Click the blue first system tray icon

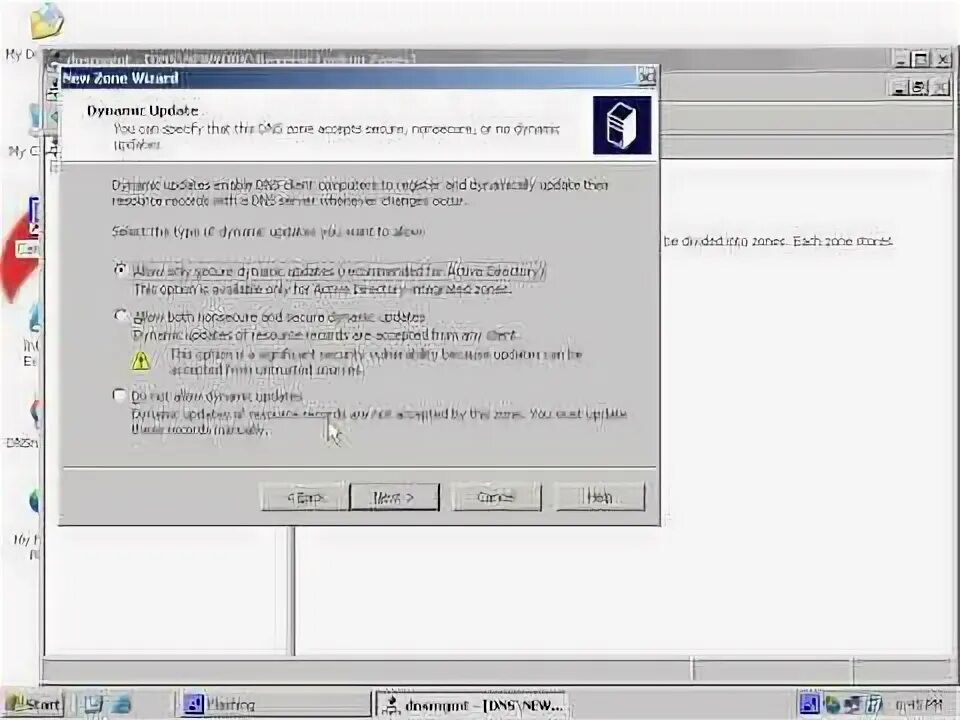click(808, 704)
